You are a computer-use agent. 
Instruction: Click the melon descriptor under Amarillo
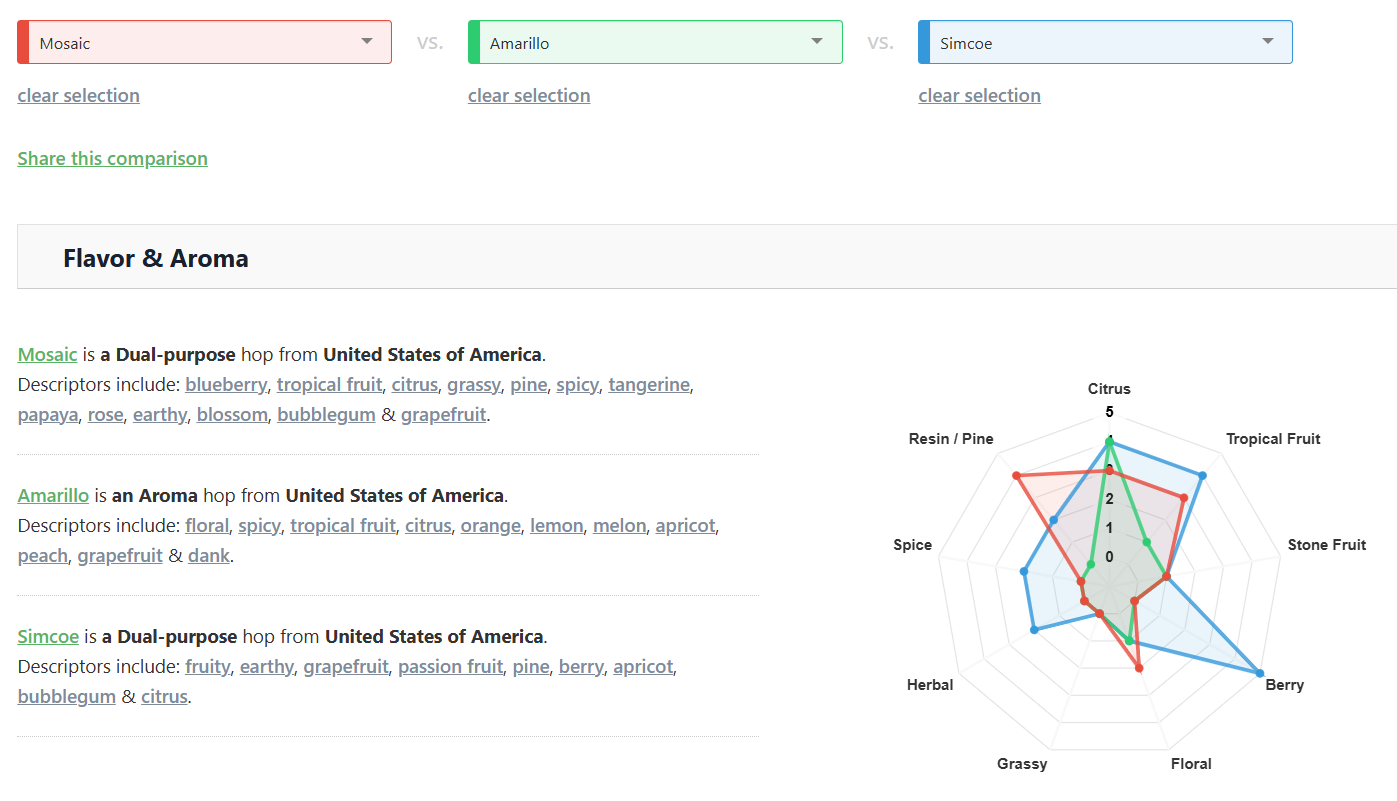click(x=619, y=526)
